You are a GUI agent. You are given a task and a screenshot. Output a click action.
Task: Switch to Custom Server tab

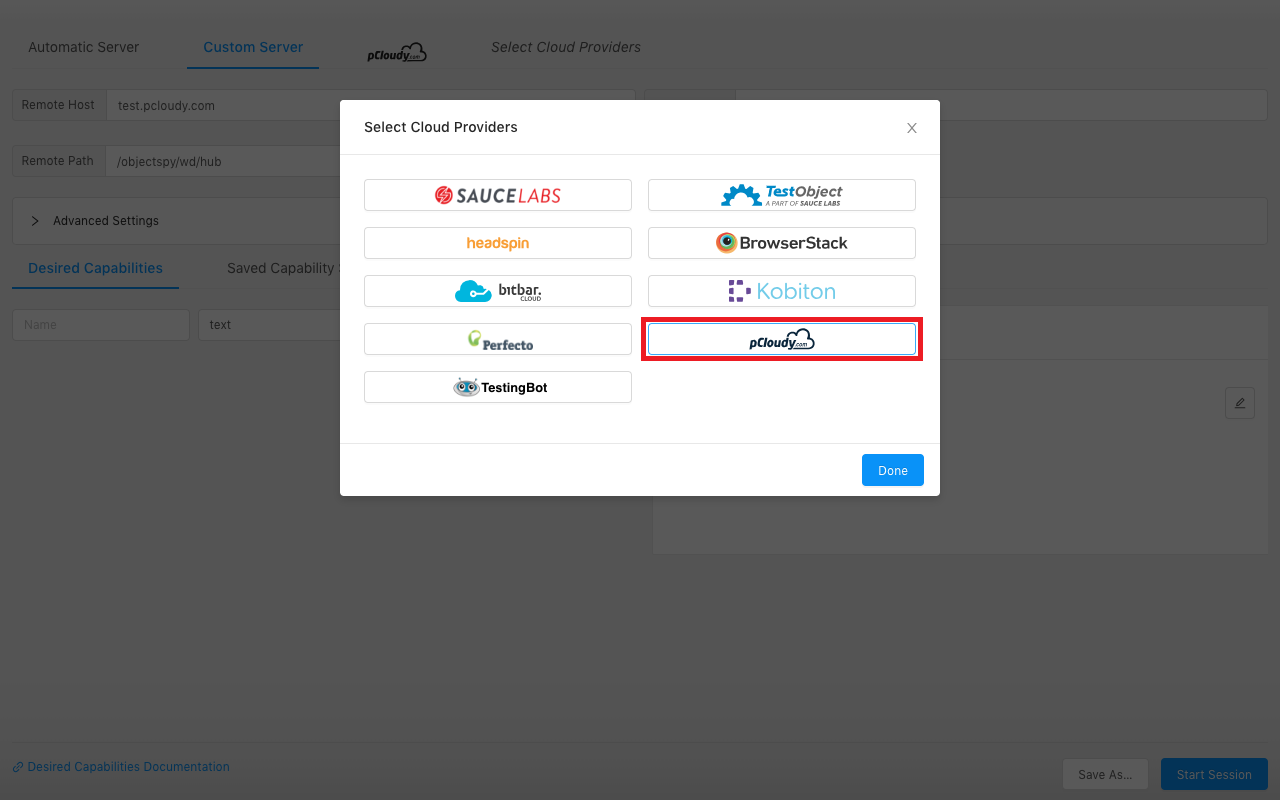pos(253,47)
